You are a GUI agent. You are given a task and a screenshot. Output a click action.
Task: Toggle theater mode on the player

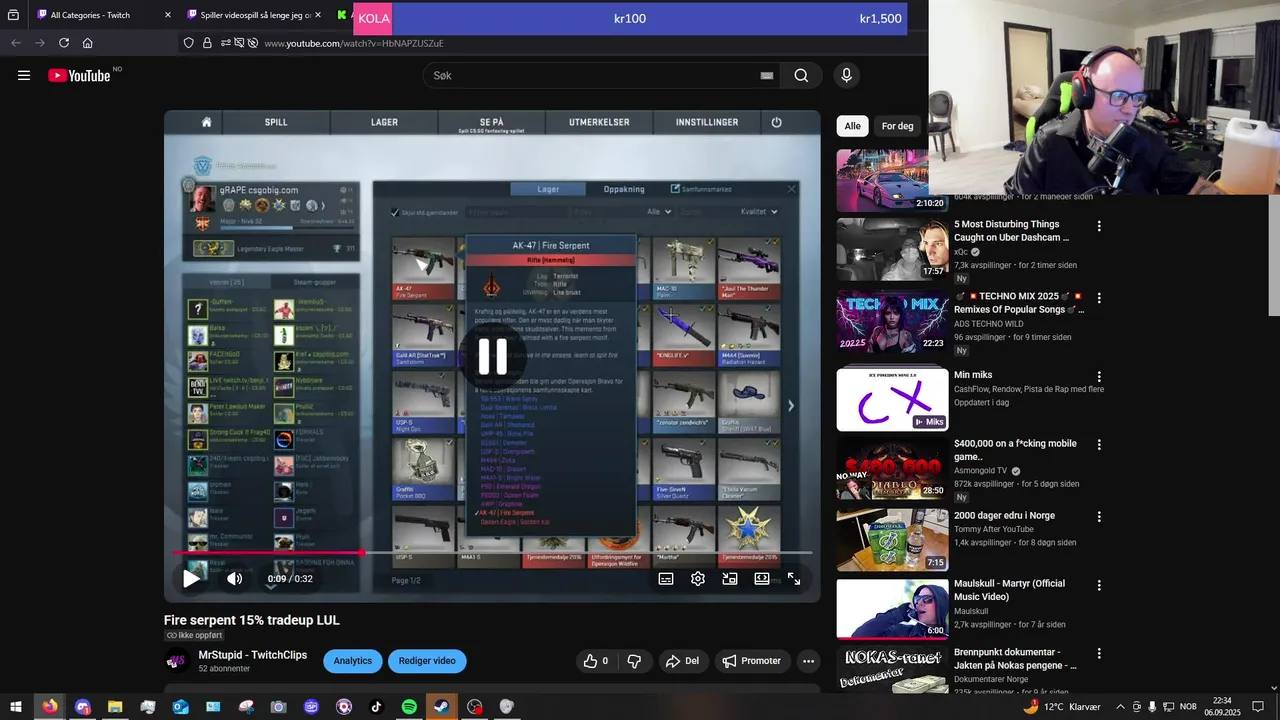pyautogui.click(x=762, y=578)
